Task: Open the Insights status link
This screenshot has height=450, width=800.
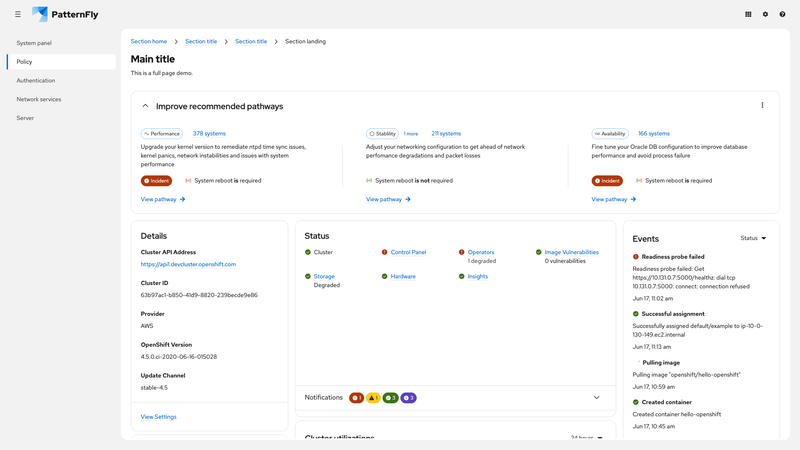Action: click(478, 277)
